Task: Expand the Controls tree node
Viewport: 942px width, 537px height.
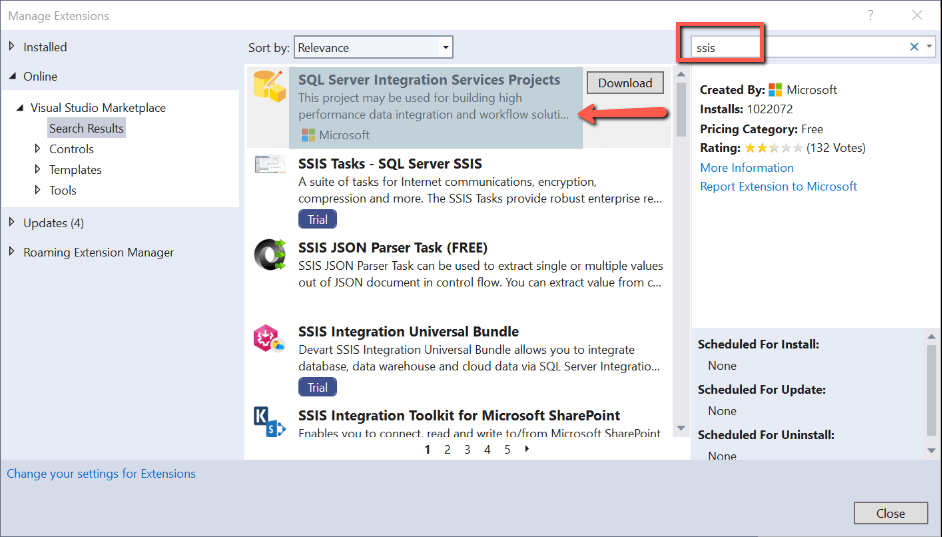Action: (38, 149)
